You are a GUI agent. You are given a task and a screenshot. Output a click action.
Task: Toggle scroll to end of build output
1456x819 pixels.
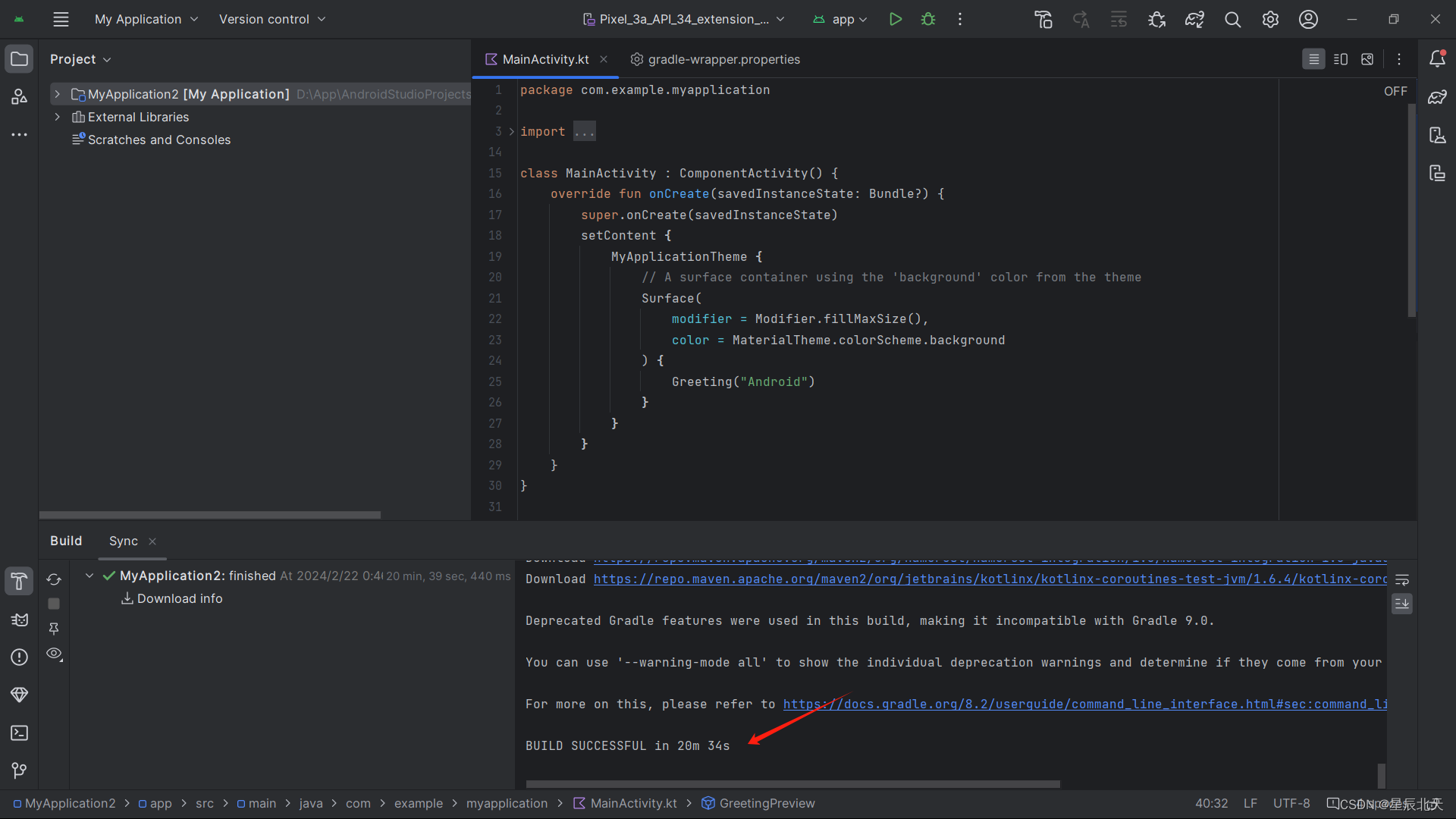1402,604
